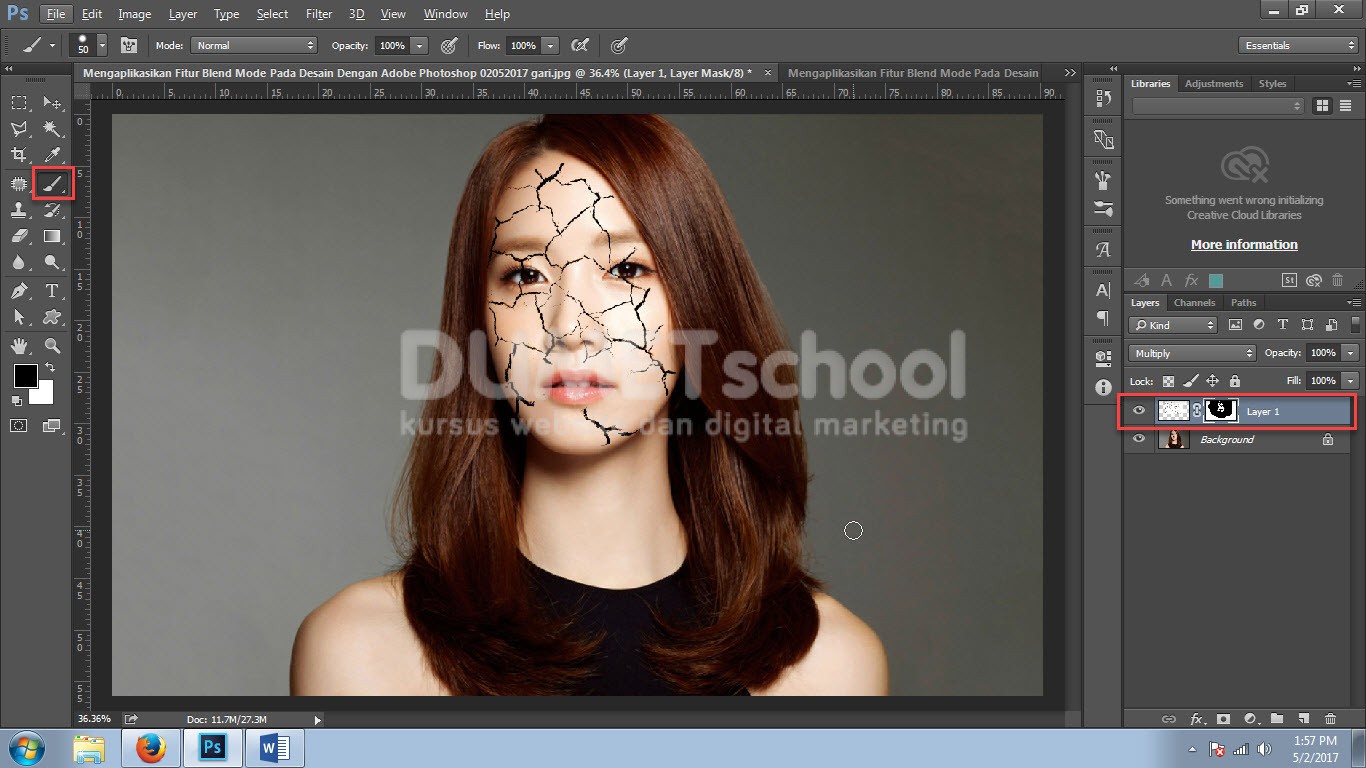
Task: Delete layer trash button in Layers panel
Action: point(1330,718)
